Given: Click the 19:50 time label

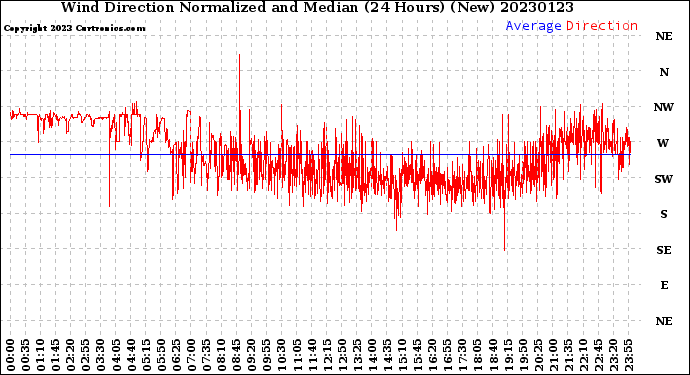Looking at the screenshot, I should 523,356.
